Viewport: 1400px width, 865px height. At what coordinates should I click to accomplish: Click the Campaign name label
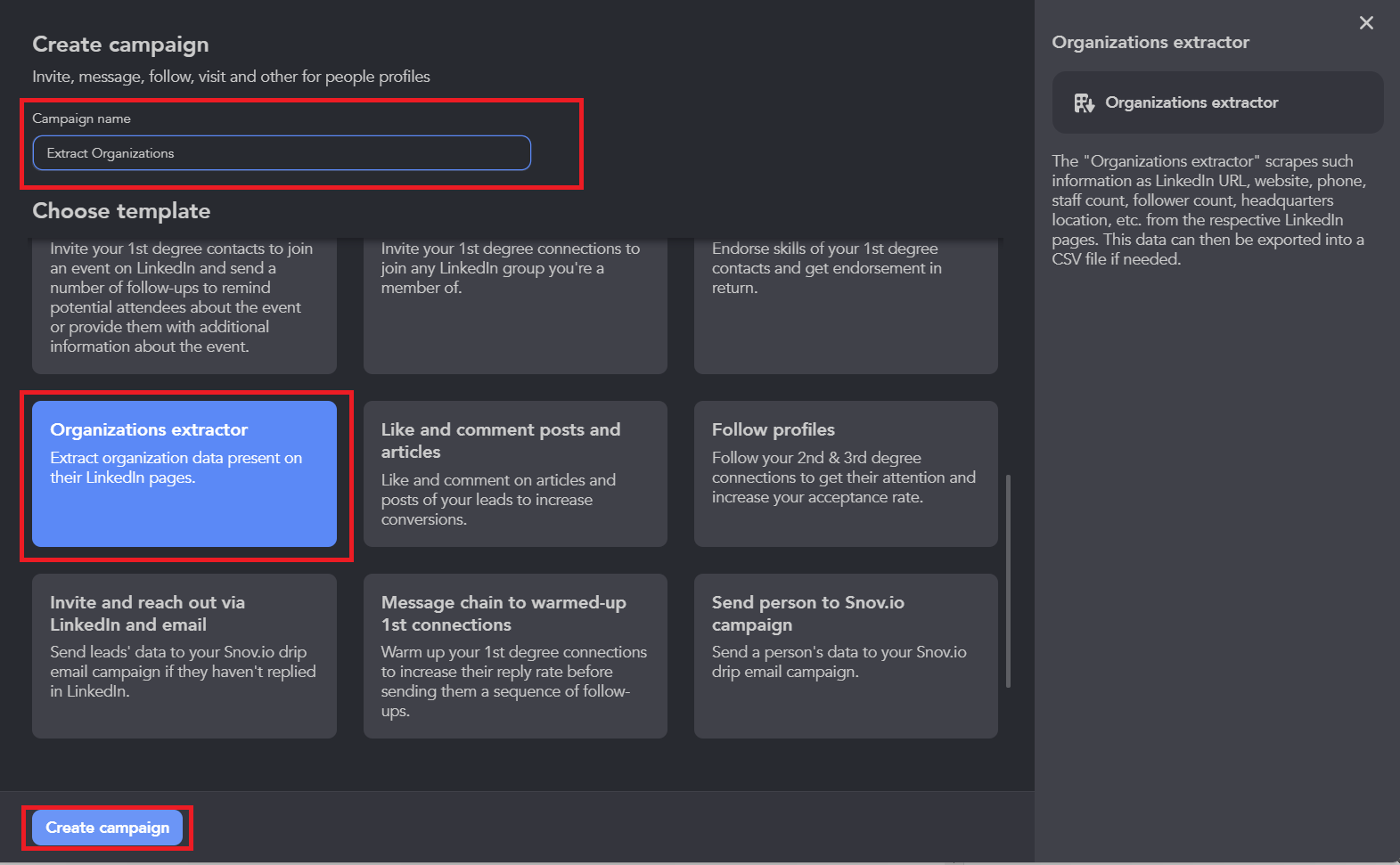click(x=81, y=118)
